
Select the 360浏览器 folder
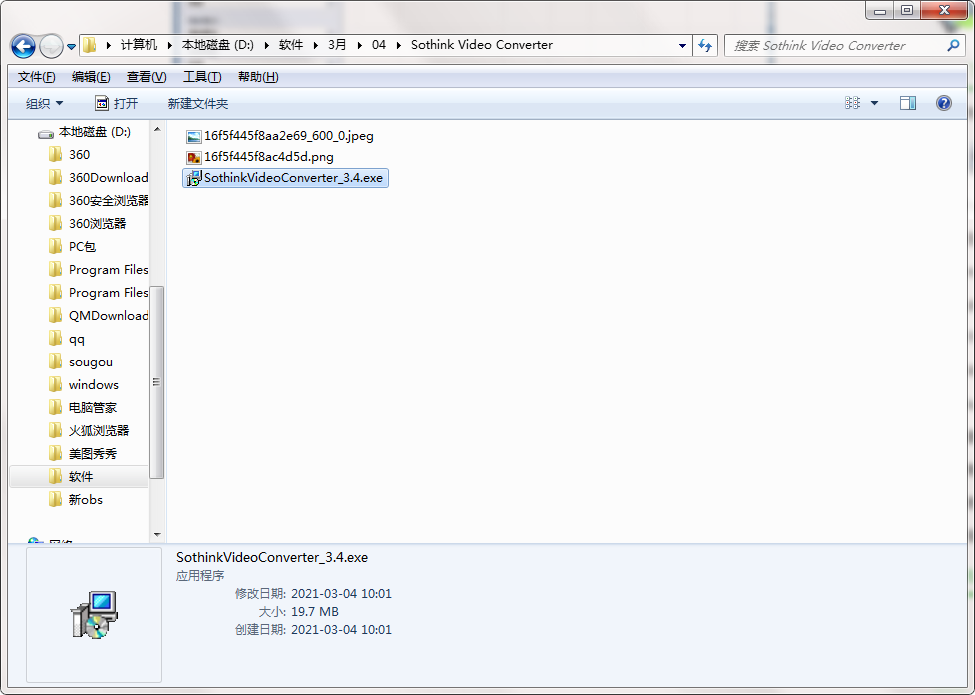click(97, 224)
